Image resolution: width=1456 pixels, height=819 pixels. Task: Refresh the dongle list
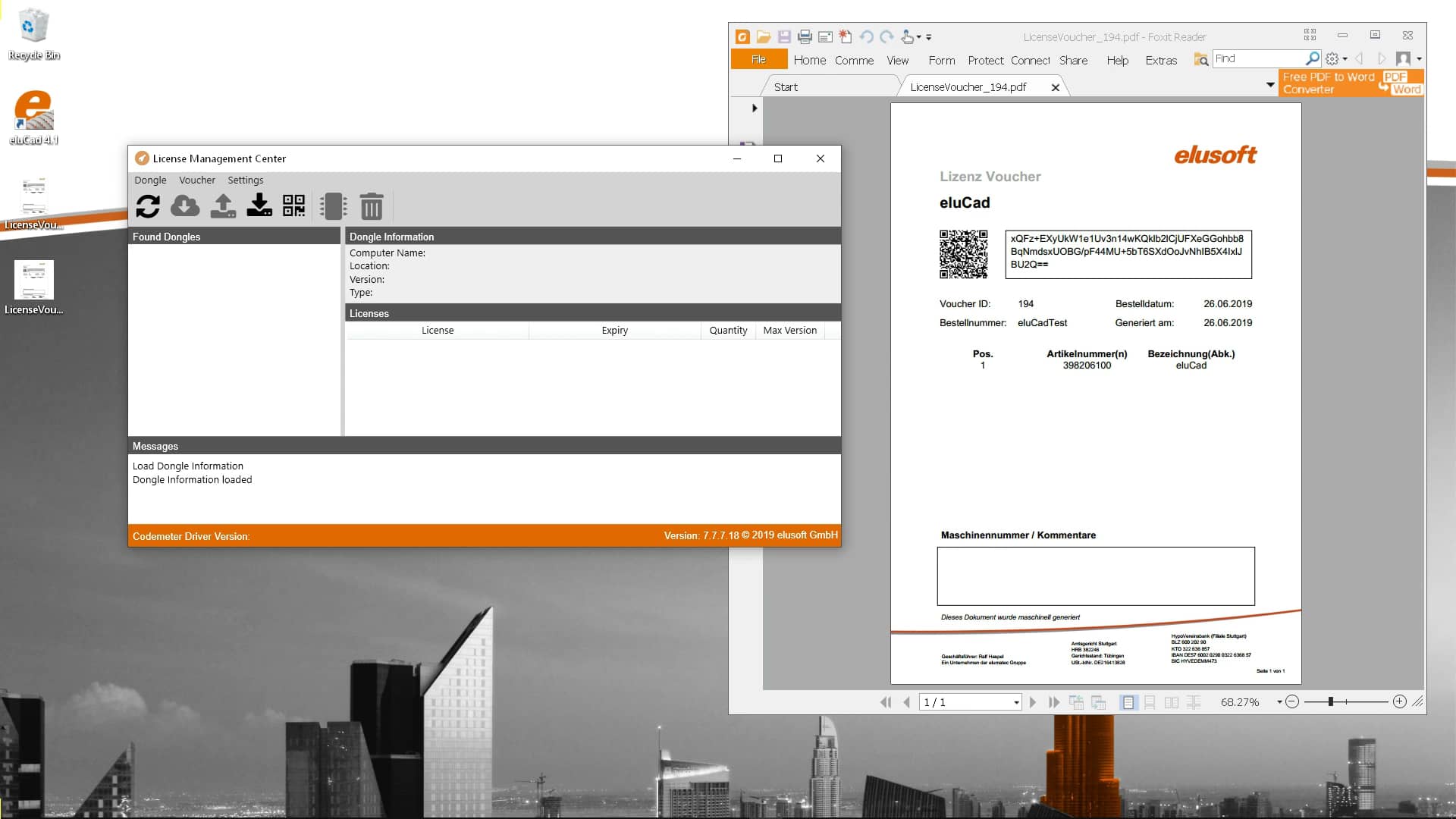pos(148,206)
